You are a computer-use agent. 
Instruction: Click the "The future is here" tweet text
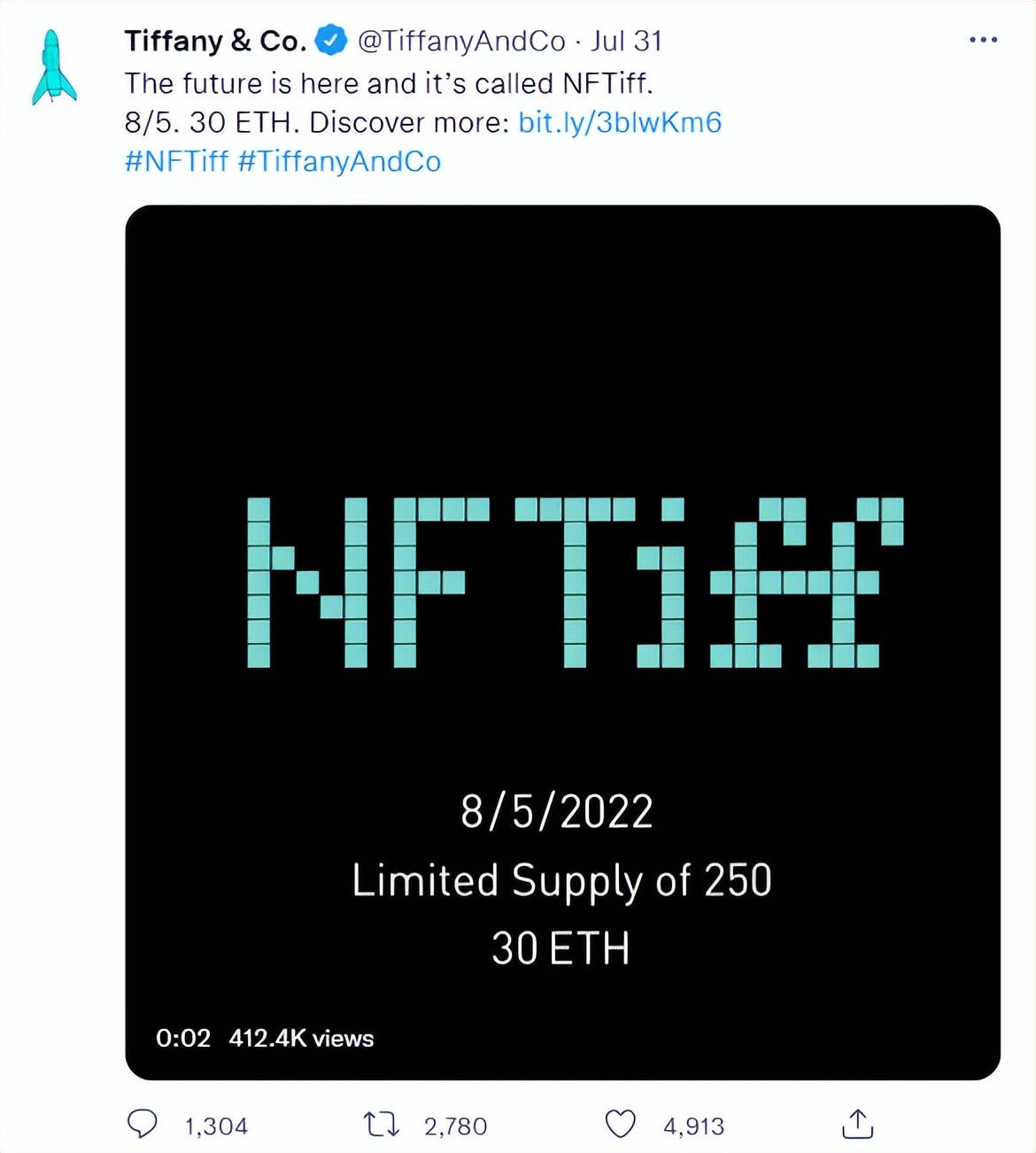click(388, 83)
